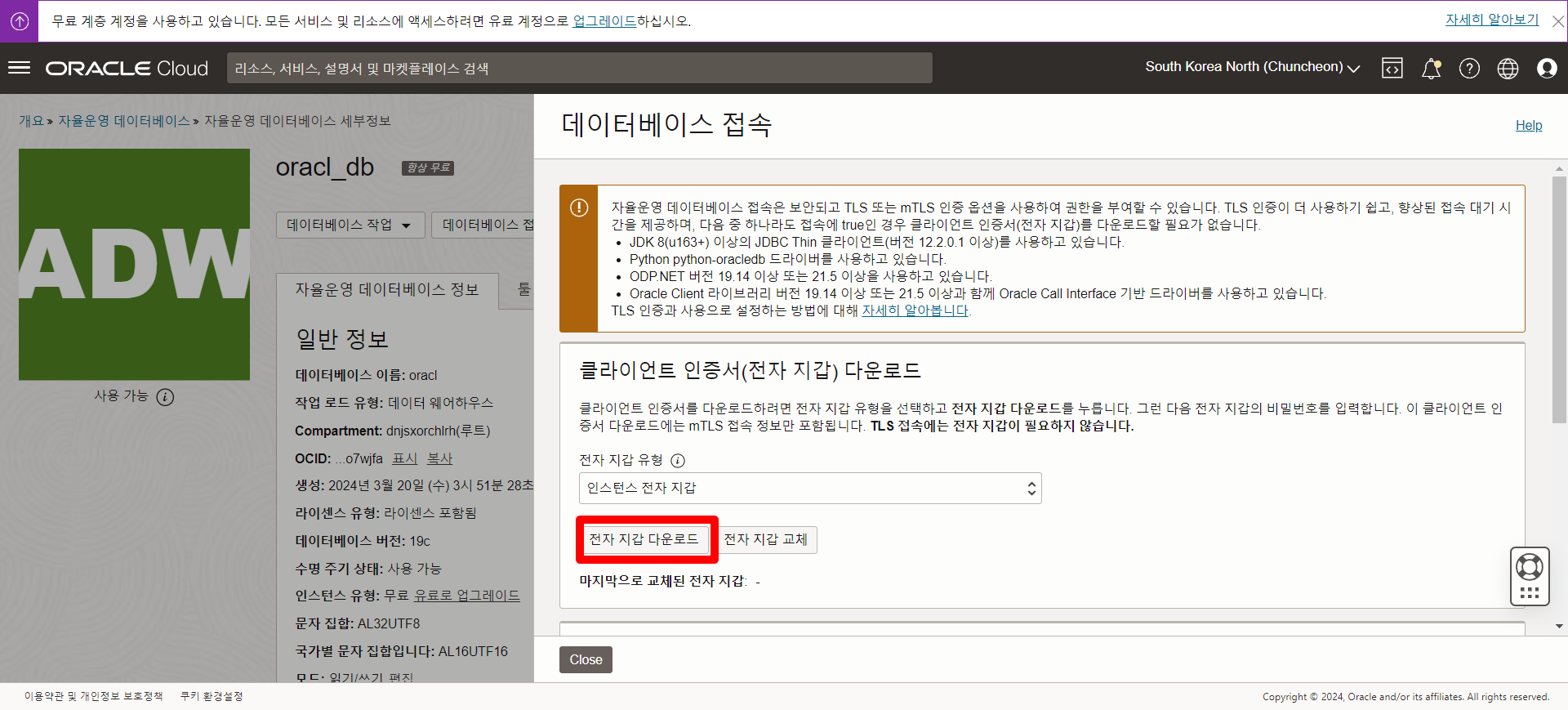
Task: Expand the South Korea North region selector
Action: (x=1252, y=67)
